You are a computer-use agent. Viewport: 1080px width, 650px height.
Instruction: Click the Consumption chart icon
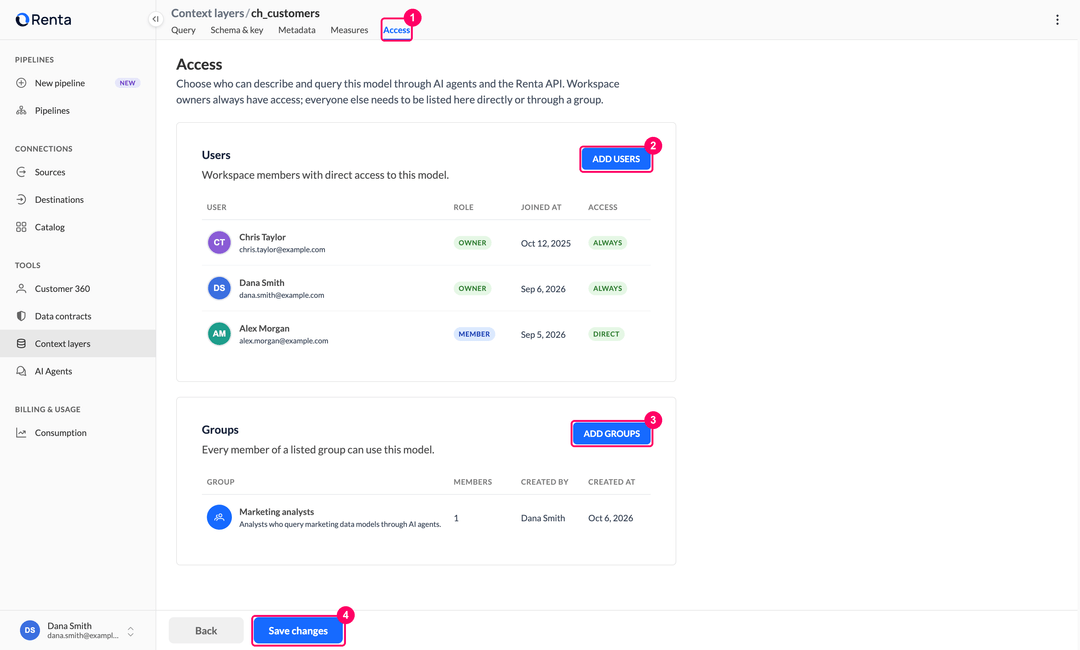coord(21,432)
